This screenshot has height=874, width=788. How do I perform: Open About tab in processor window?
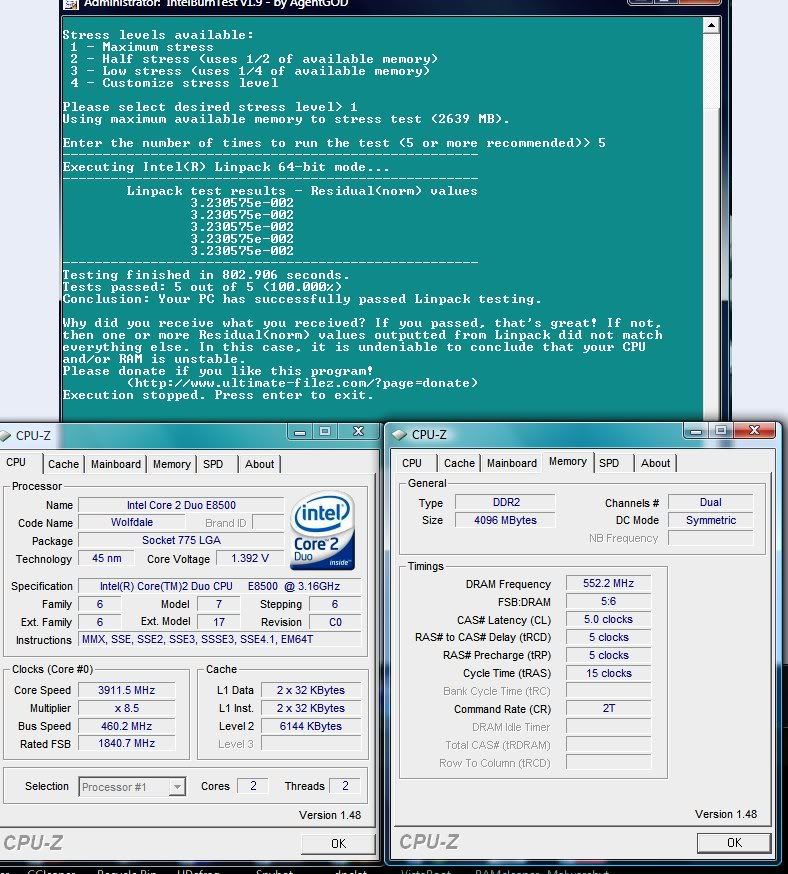point(260,464)
